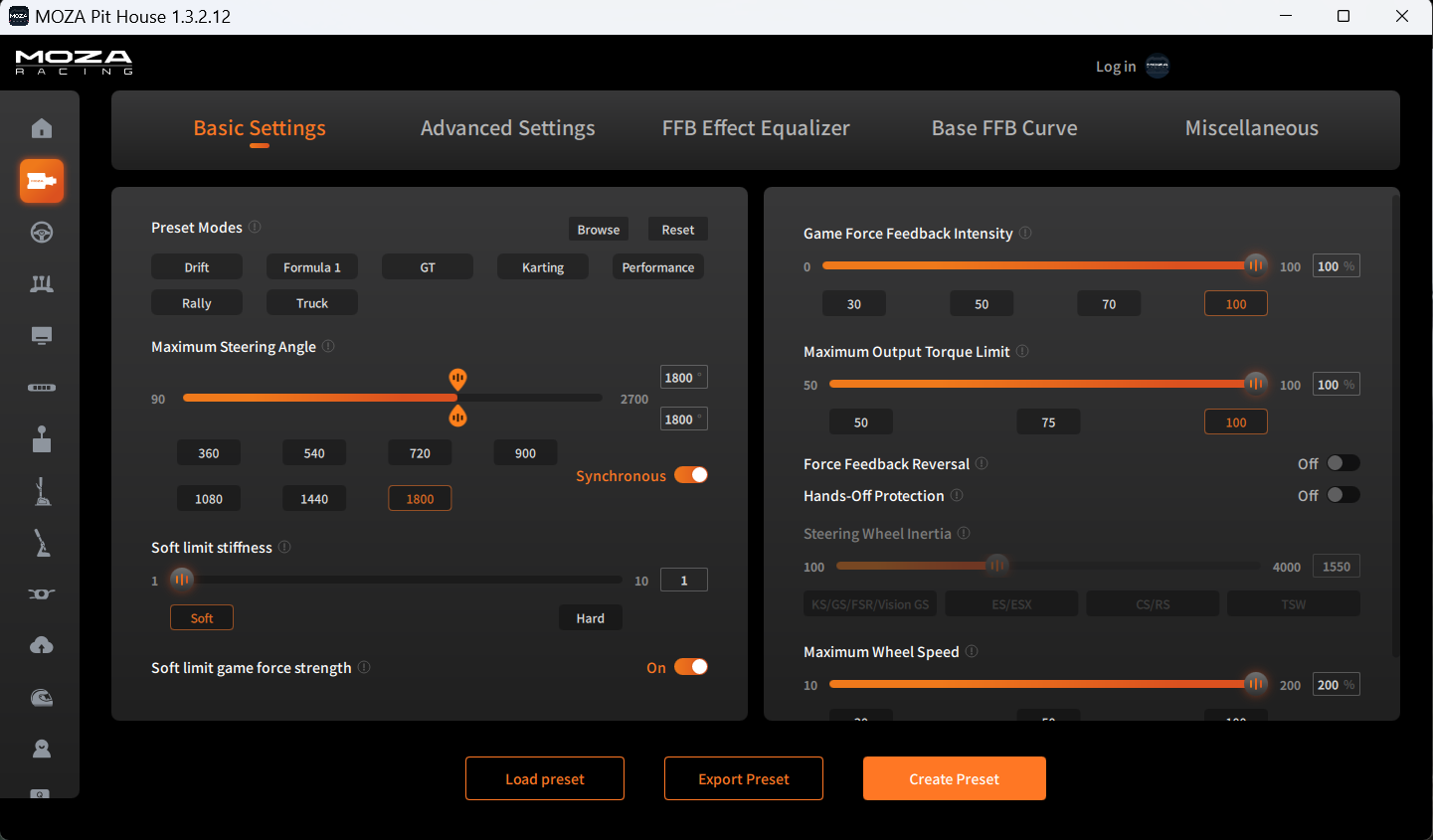Set steering angle to 1080
1433x840 pixels.
click(x=209, y=499)
